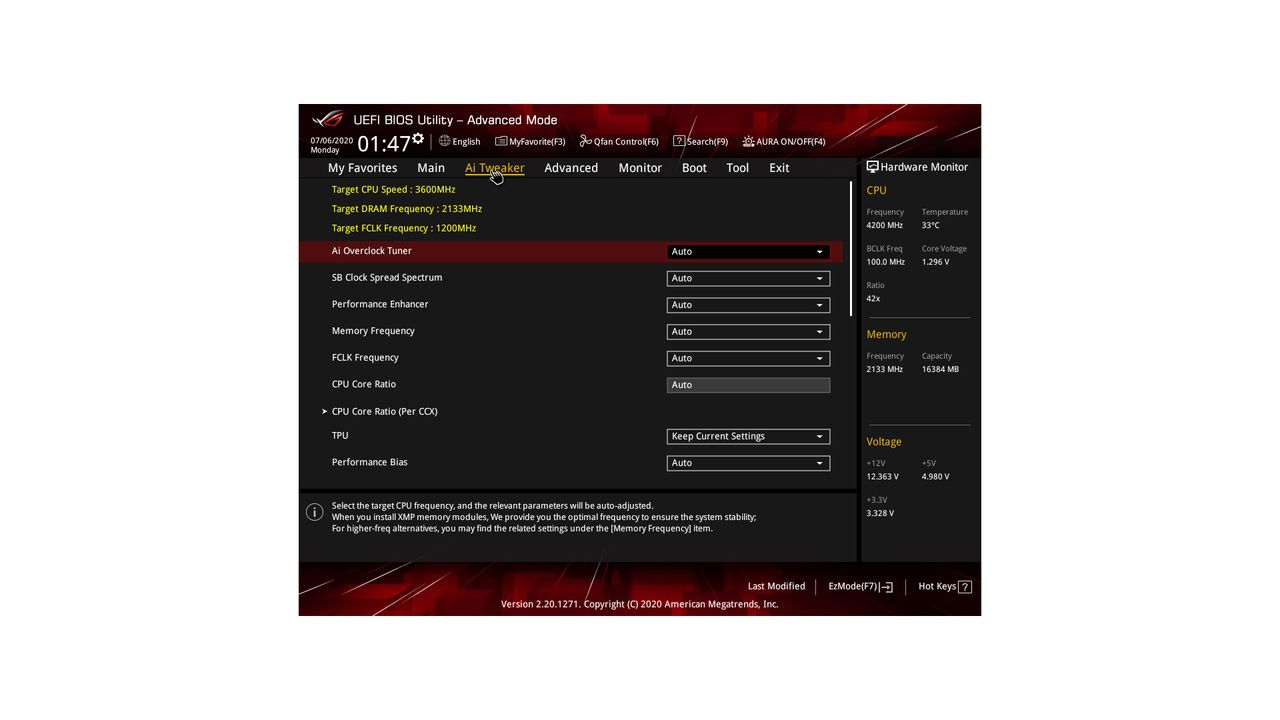The width and height of the screenshot is (1280, 720).
Task: Click the Ratio 42x value
Action: [873, 299]
